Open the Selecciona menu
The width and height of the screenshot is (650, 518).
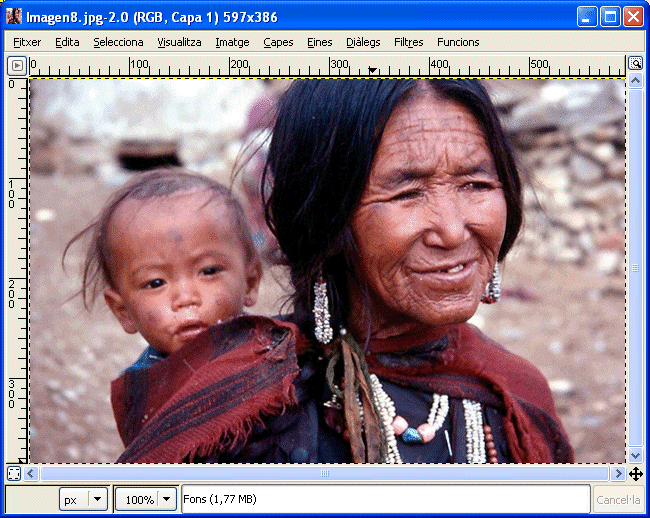[118, 42]
